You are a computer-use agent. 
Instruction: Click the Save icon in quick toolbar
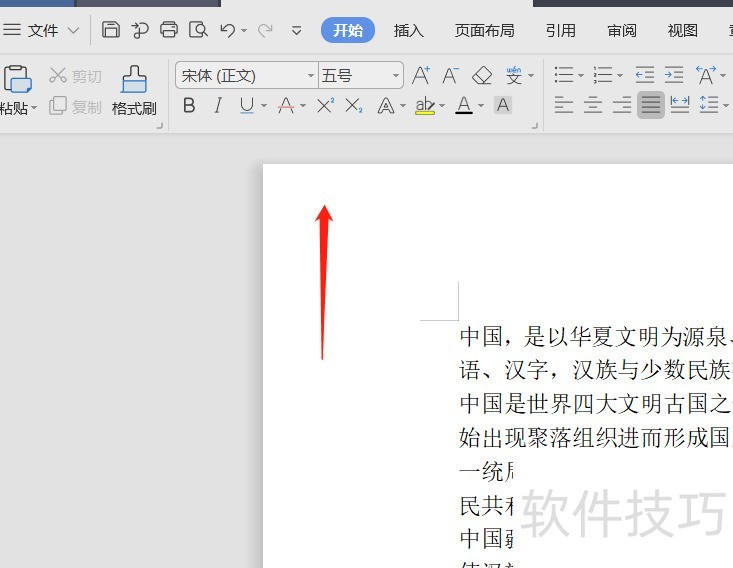pos(111,30)
